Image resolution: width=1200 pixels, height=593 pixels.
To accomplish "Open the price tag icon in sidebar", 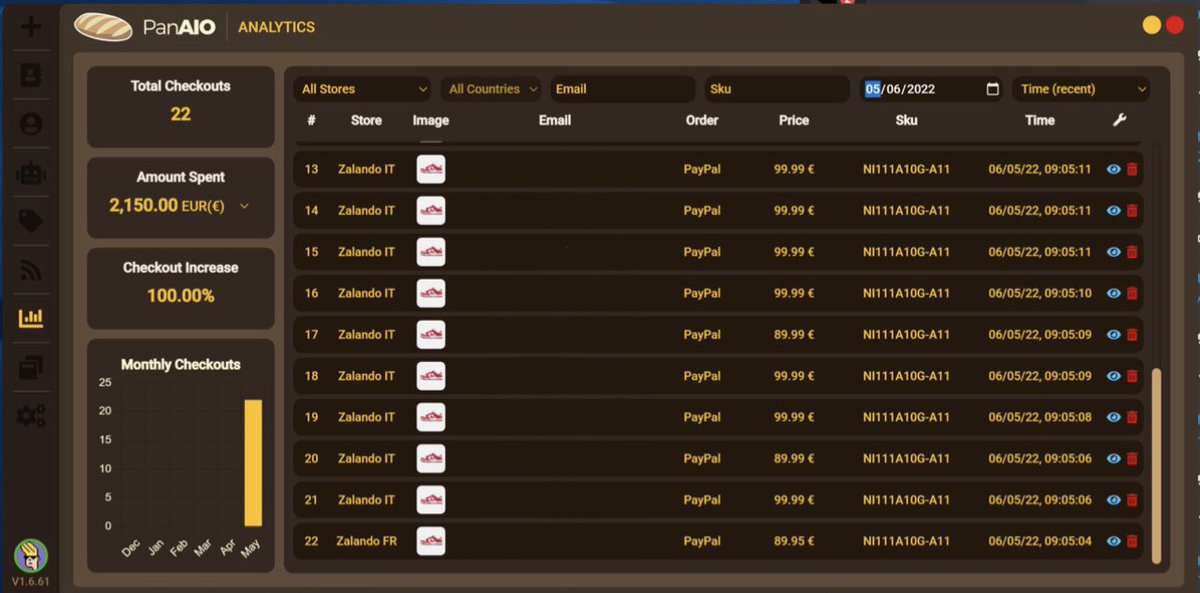I will pos(31,221).
